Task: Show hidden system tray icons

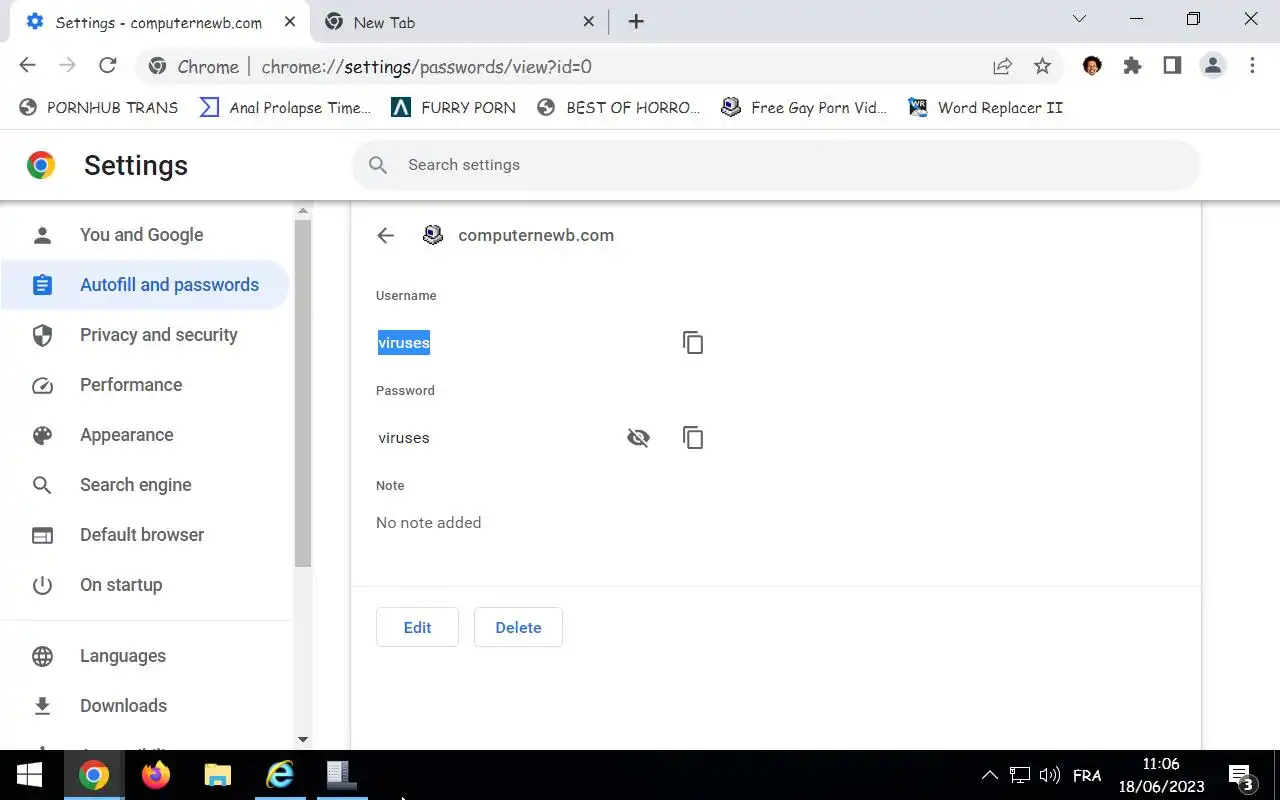Action: 989,775
